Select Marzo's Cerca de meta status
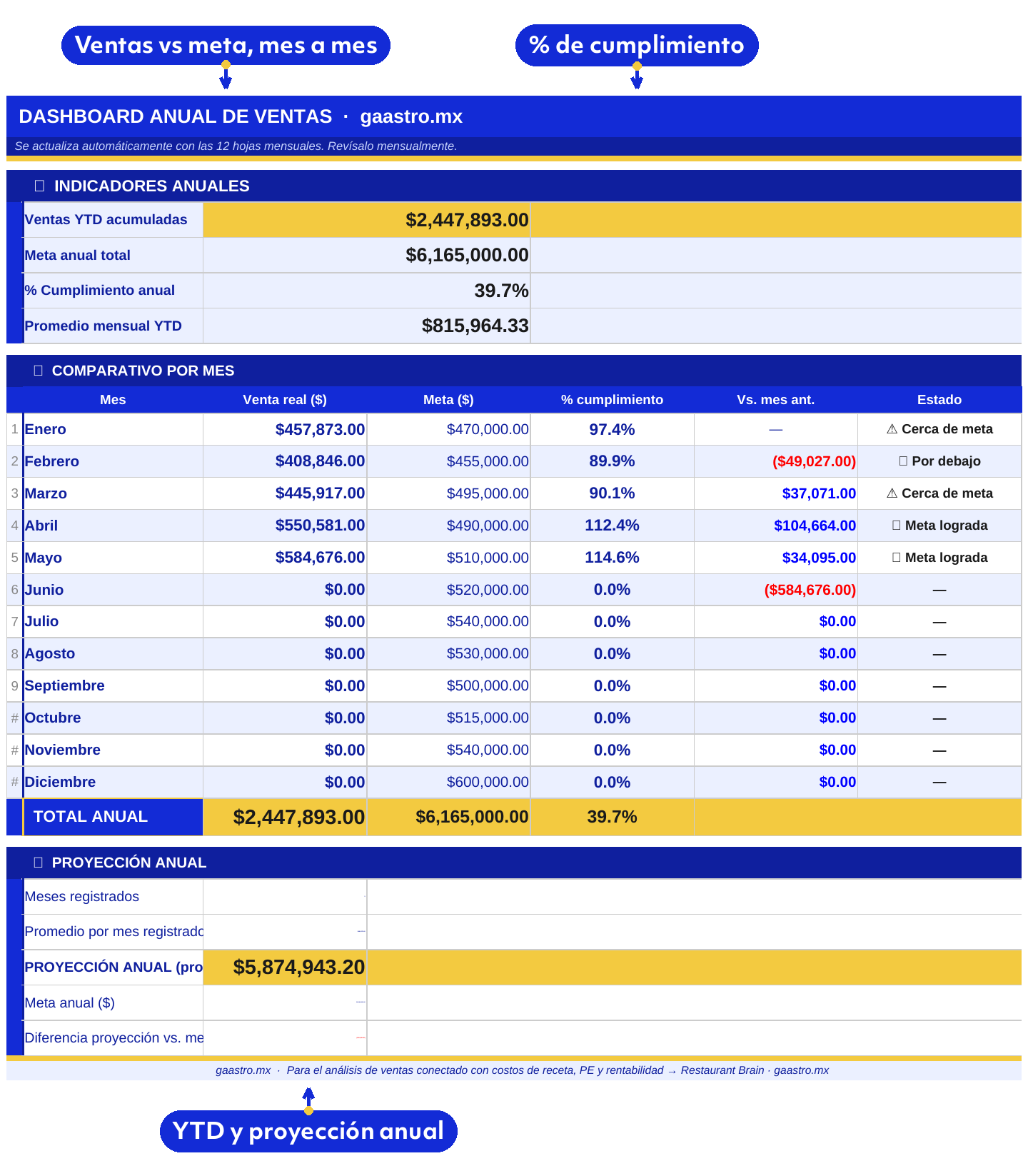 tap(939, 493)
